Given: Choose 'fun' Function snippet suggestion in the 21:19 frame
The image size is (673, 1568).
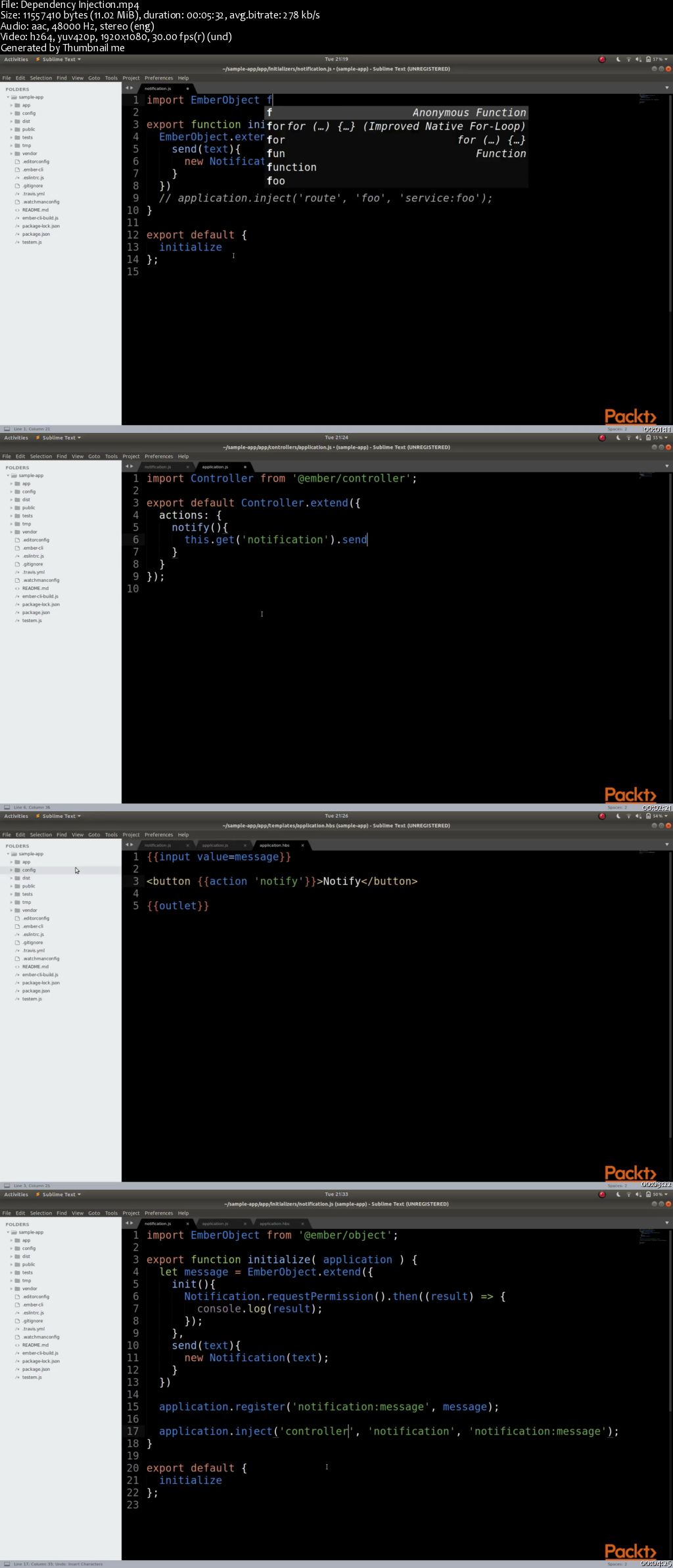Looking at the screenshot, I should click(396, 154).
